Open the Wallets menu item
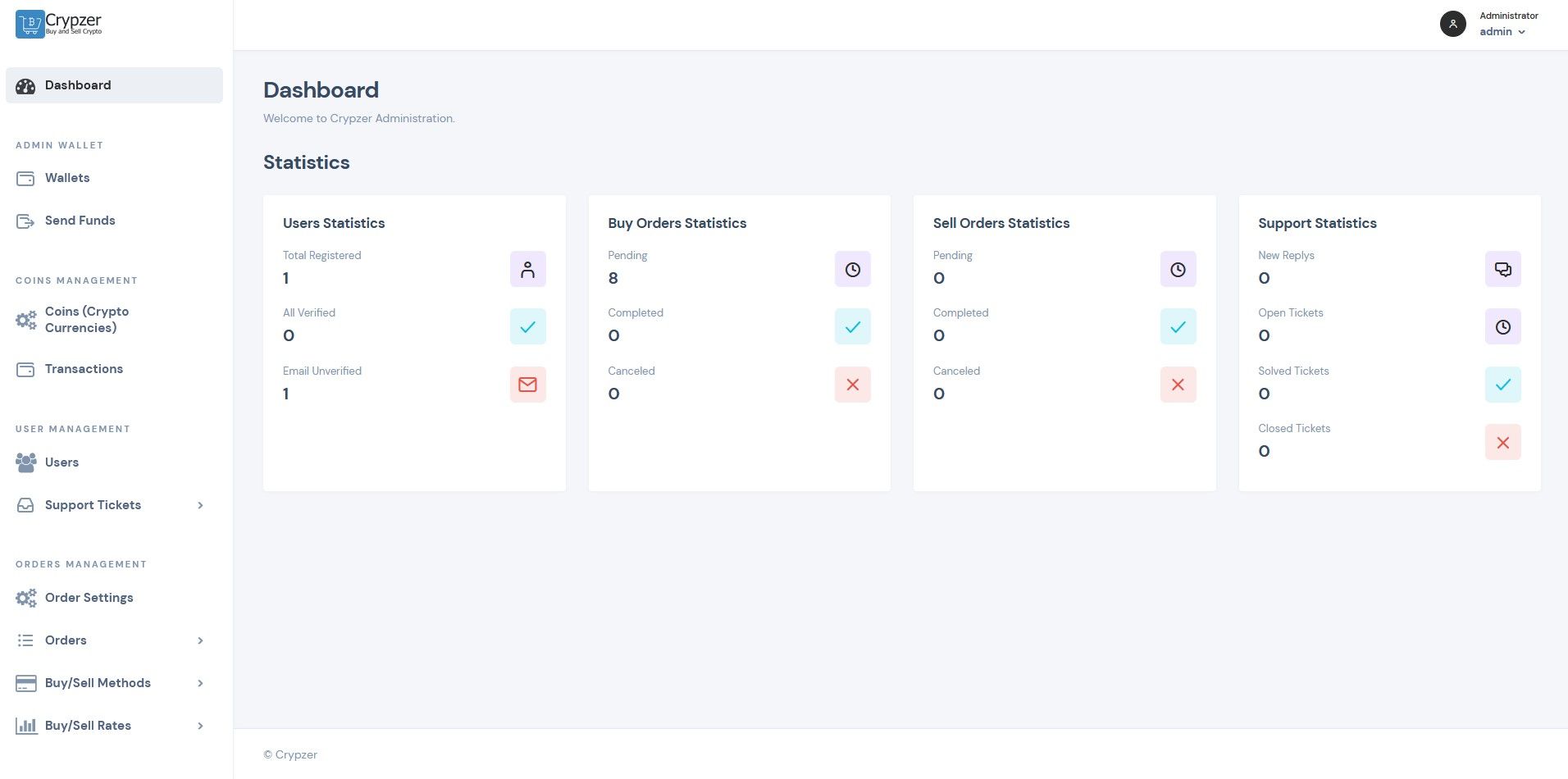 [x=67, y=178]
